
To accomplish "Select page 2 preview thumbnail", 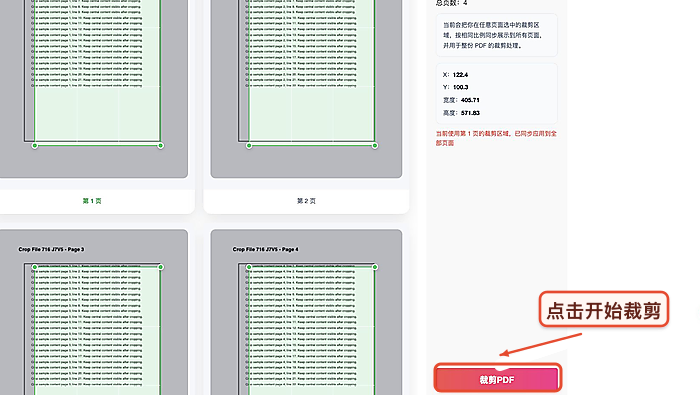I will pyautogui.click(x=306, y=89).
